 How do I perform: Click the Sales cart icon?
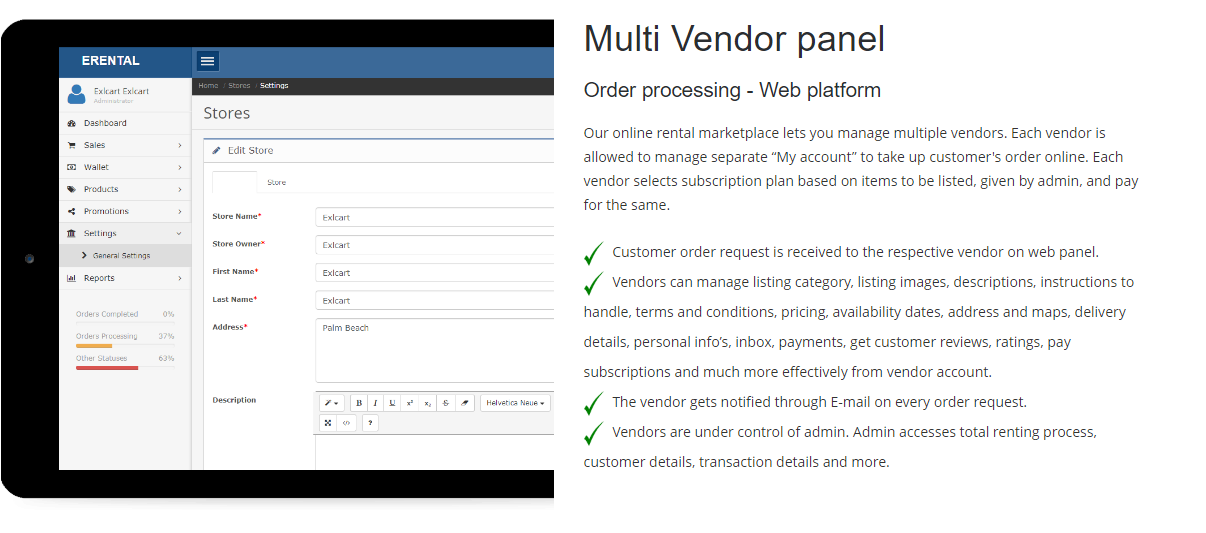(x=71, y=145)
